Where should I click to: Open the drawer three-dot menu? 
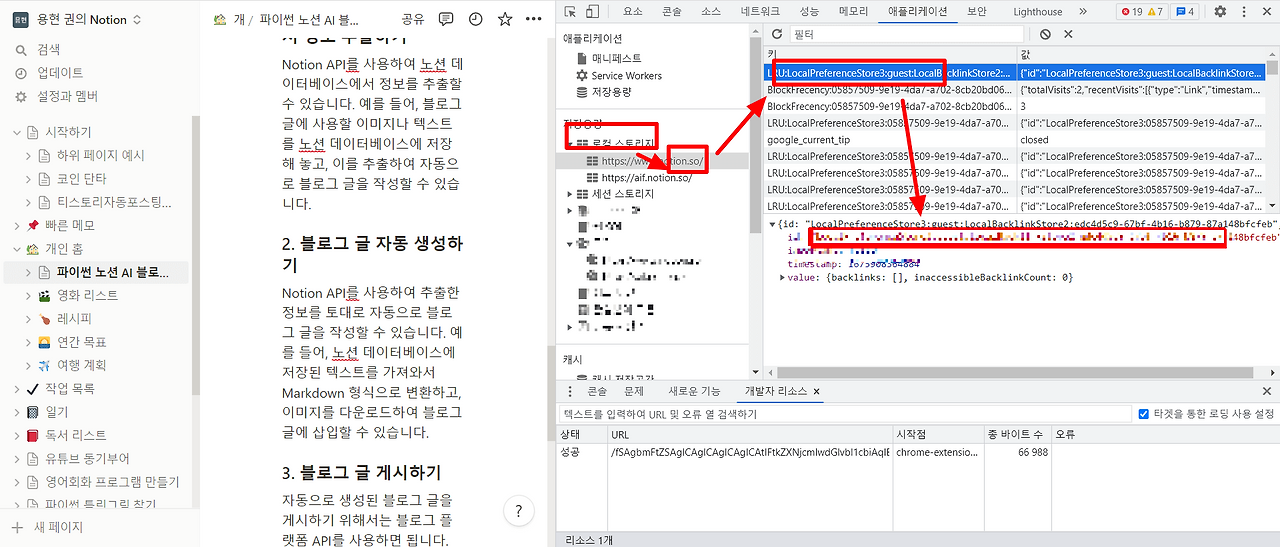(x=570, y=392)
